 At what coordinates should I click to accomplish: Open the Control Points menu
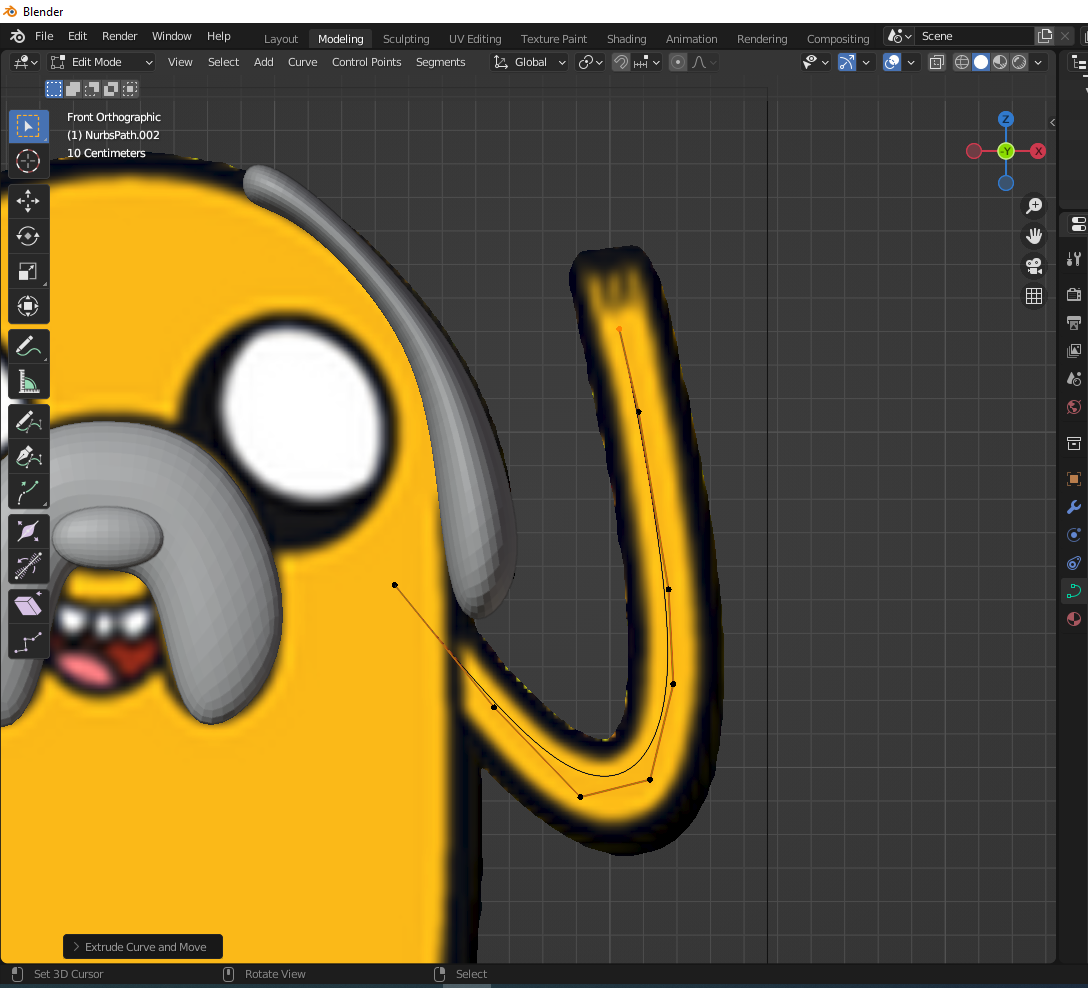click(x=366, y=62)
